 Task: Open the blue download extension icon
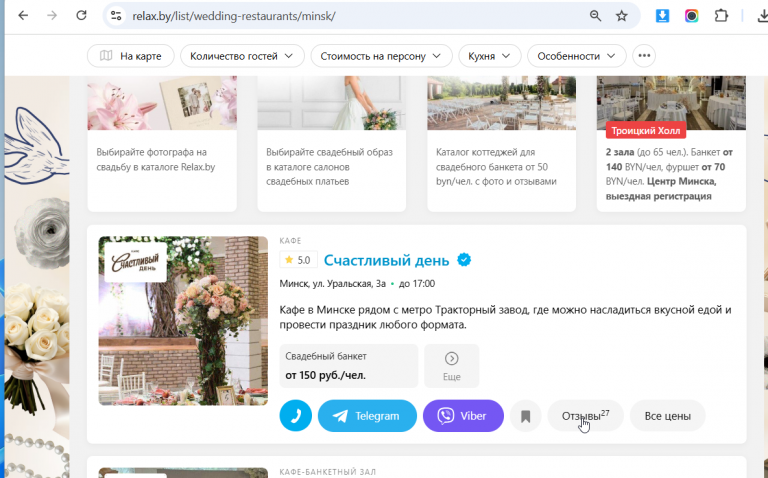point(662,16)
